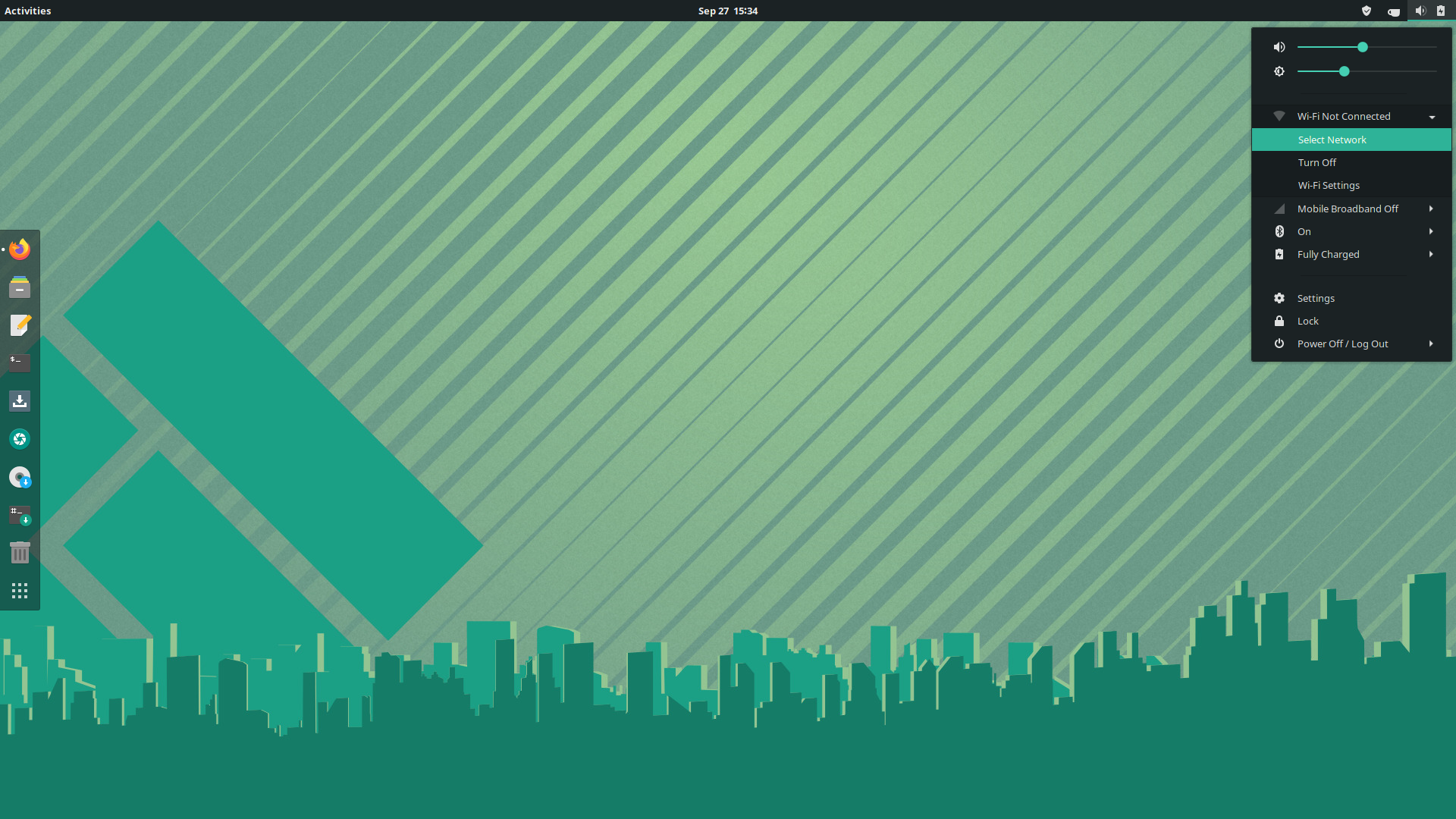Show all applications grid
1456x819 pixels.
click(x=20, y=591)
